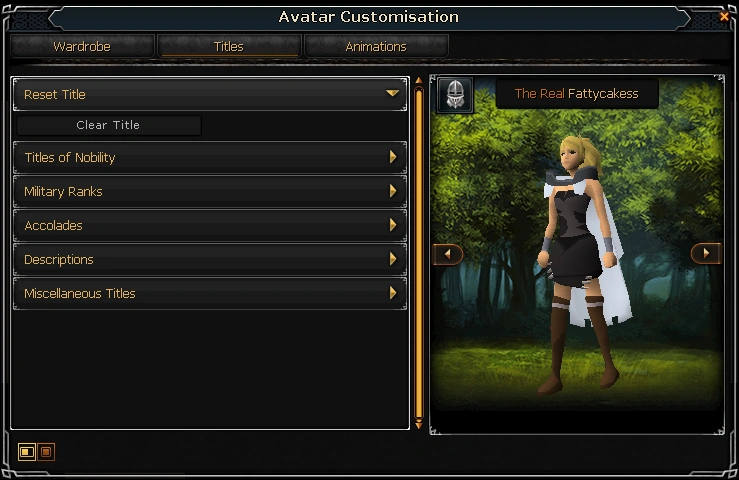Click the helmet icon beside the avatar name
The height and width of the screenshot is (480, 739).
(455, 95)
